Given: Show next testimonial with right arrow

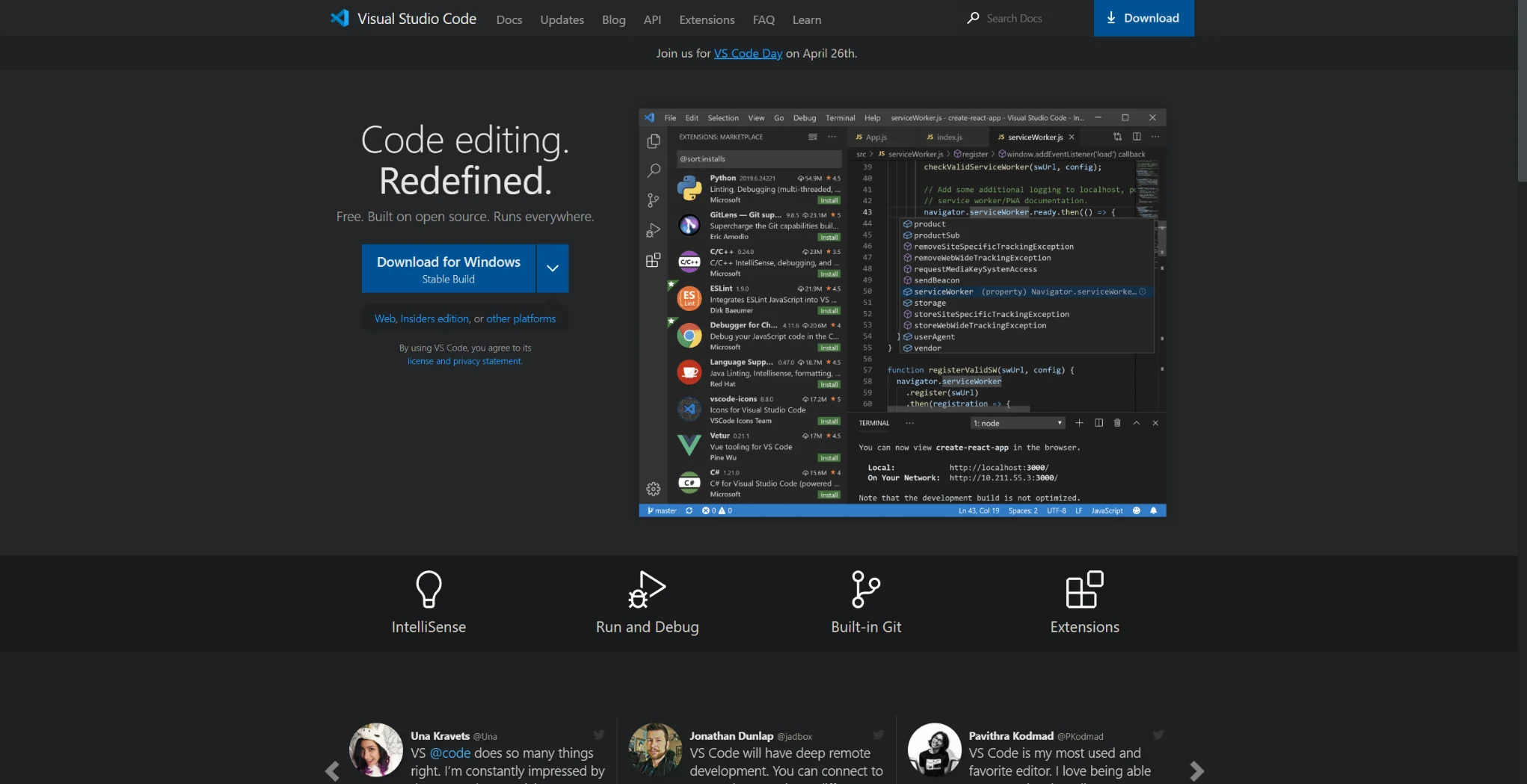Looking at the screenshot, I should (1196, 771).
